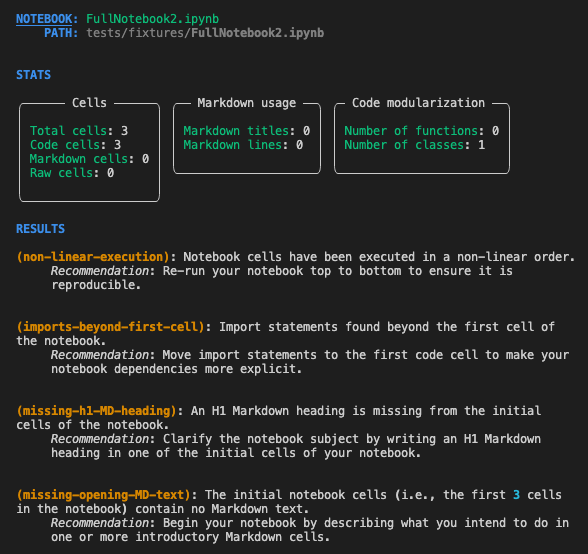588x554 pixels.
Task: Select the FullNotebook2.ipynb notebook name
Action: (153, 19)
